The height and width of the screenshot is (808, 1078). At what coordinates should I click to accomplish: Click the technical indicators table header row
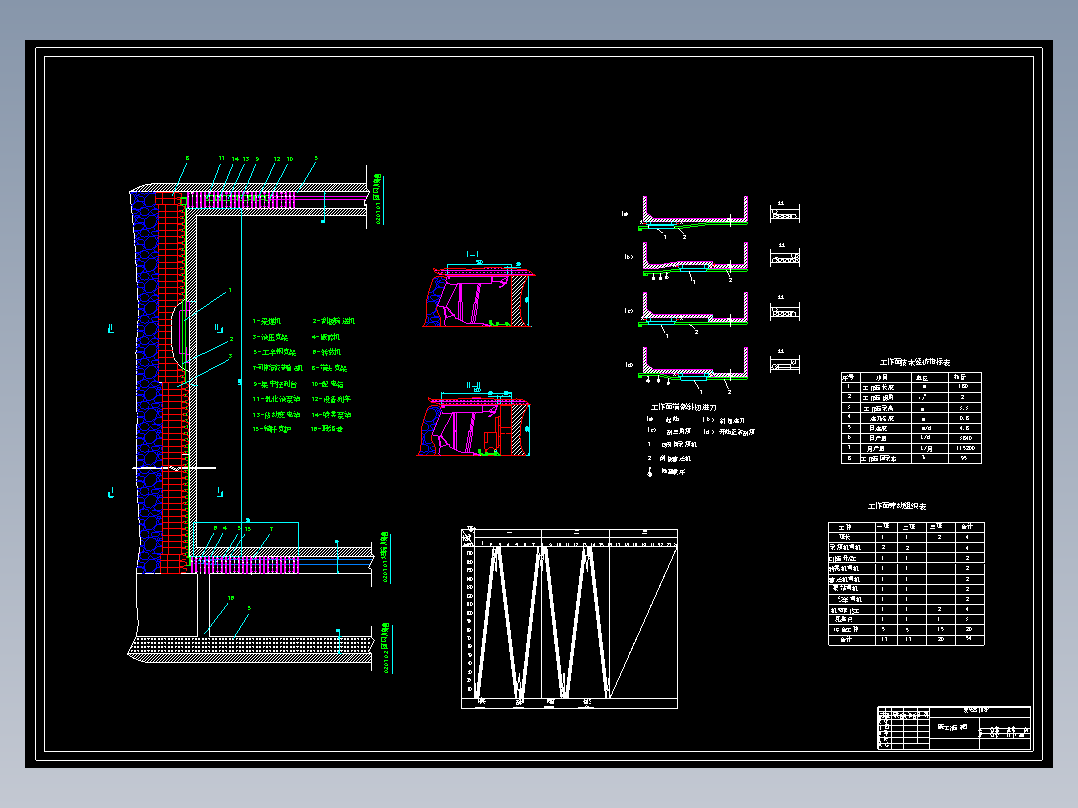point(911,377)
